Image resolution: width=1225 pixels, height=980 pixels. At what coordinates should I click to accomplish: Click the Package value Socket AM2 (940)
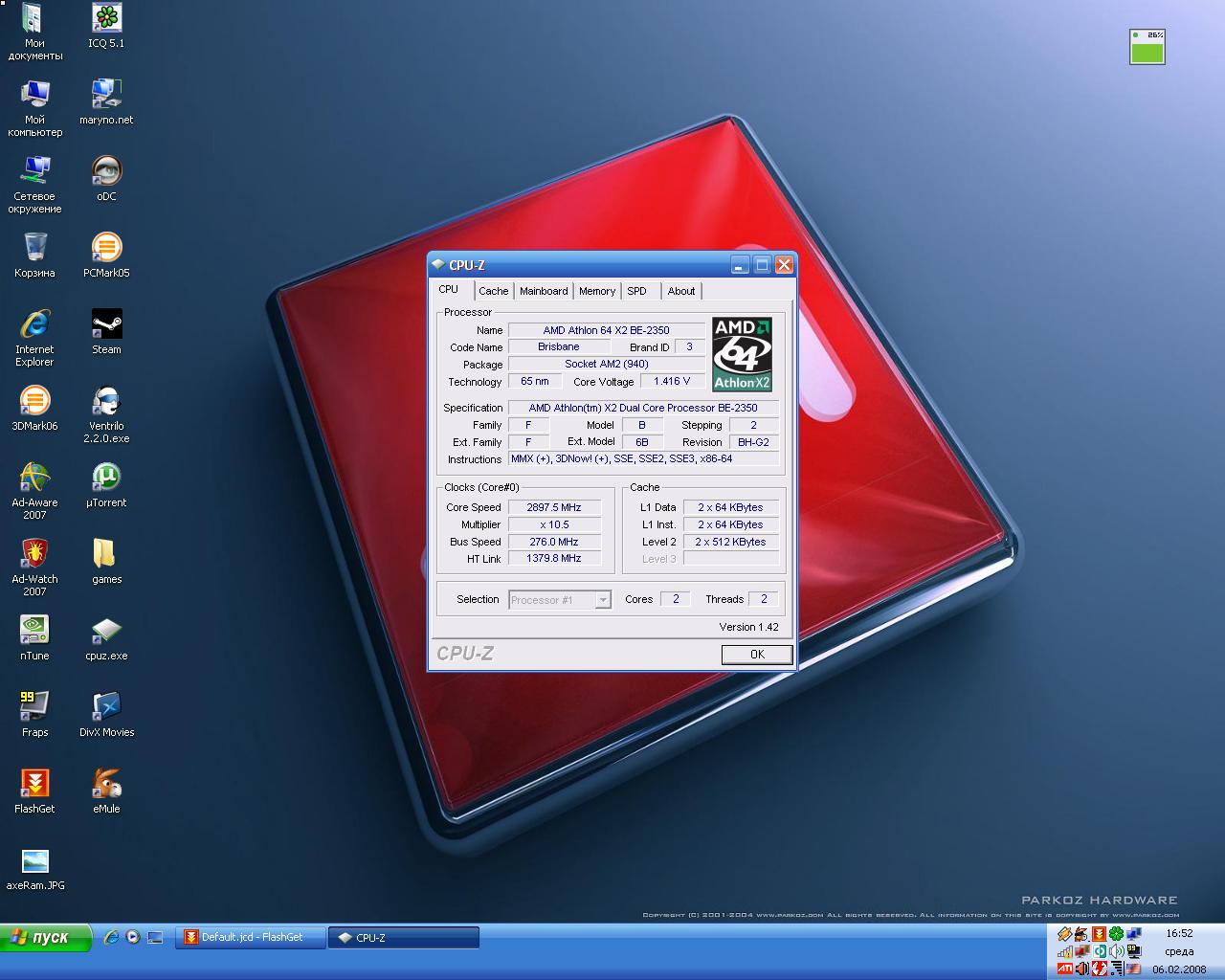tap(606, 364)
